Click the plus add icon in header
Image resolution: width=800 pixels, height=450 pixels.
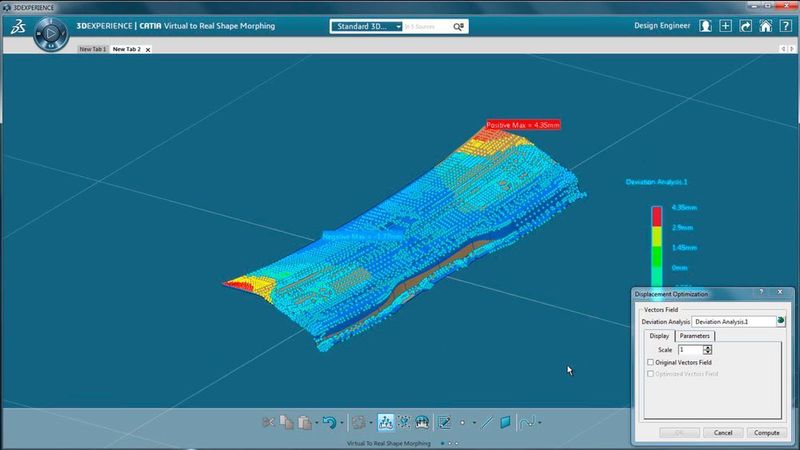click(725, 26)
